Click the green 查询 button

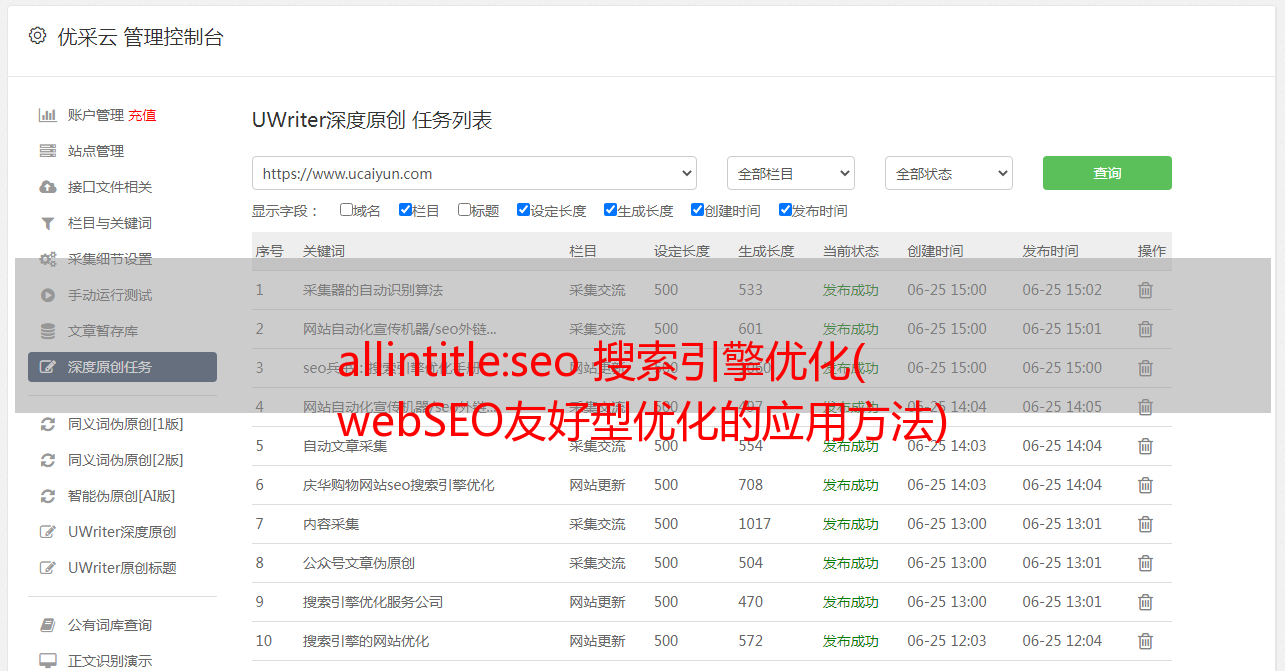1107,173
